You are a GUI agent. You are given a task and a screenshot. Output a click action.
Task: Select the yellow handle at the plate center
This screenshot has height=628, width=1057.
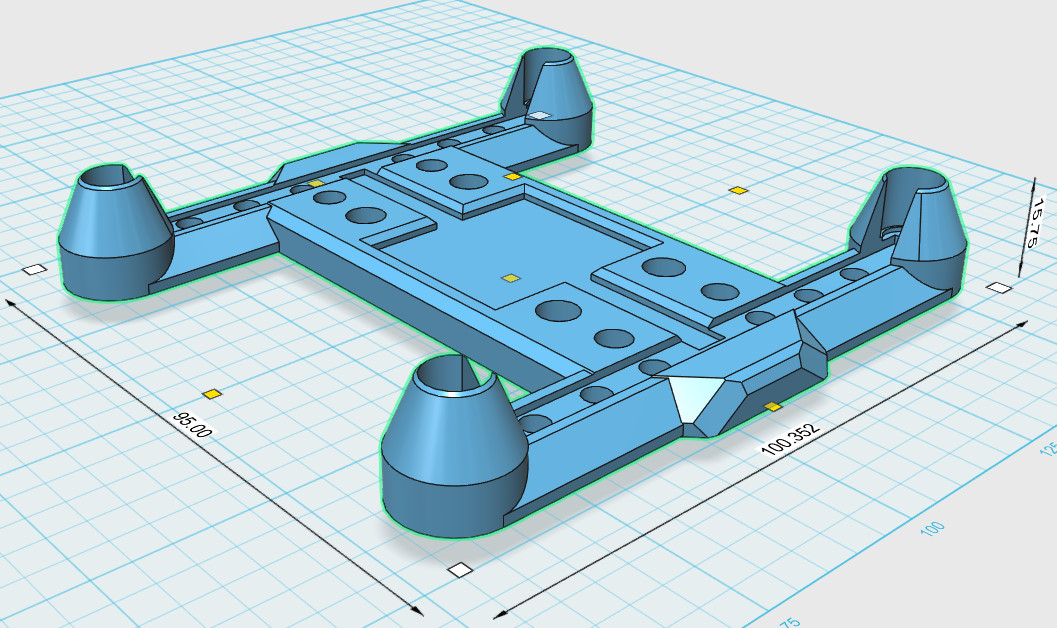point(511,278)
